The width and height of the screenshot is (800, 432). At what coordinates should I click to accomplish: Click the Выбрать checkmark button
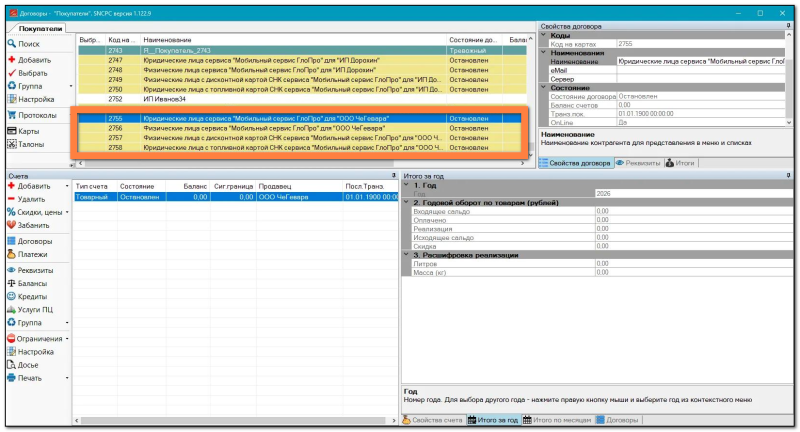(28, 73)
